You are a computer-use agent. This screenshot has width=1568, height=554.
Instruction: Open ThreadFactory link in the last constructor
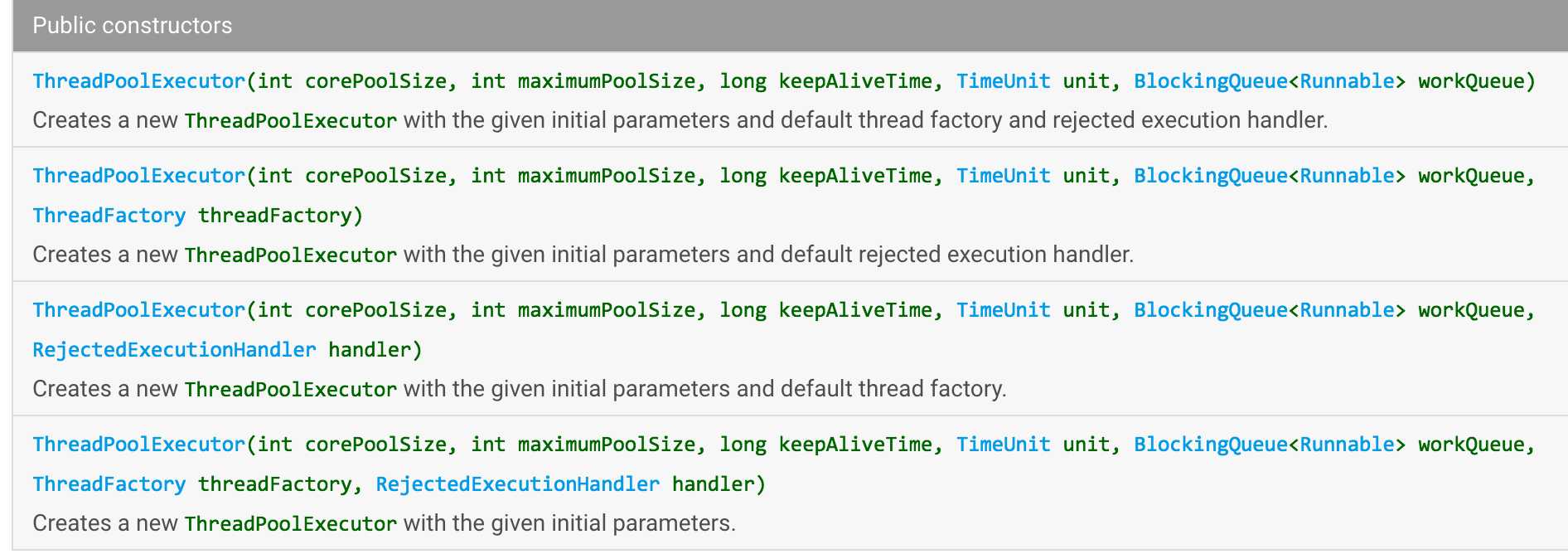click(109, 484)
